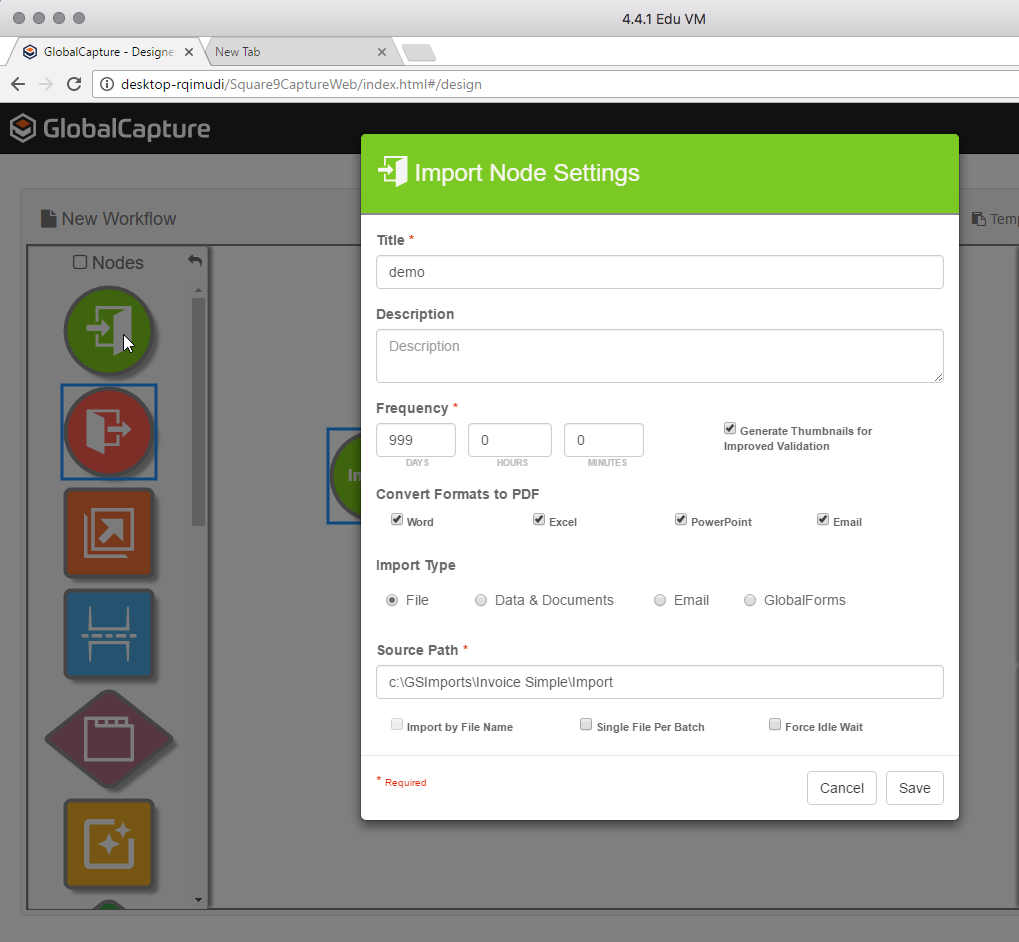Select the yellow sparkle node icon
Image resolution: width=1019 pixels, height=942 pixels.
(108, 843)
